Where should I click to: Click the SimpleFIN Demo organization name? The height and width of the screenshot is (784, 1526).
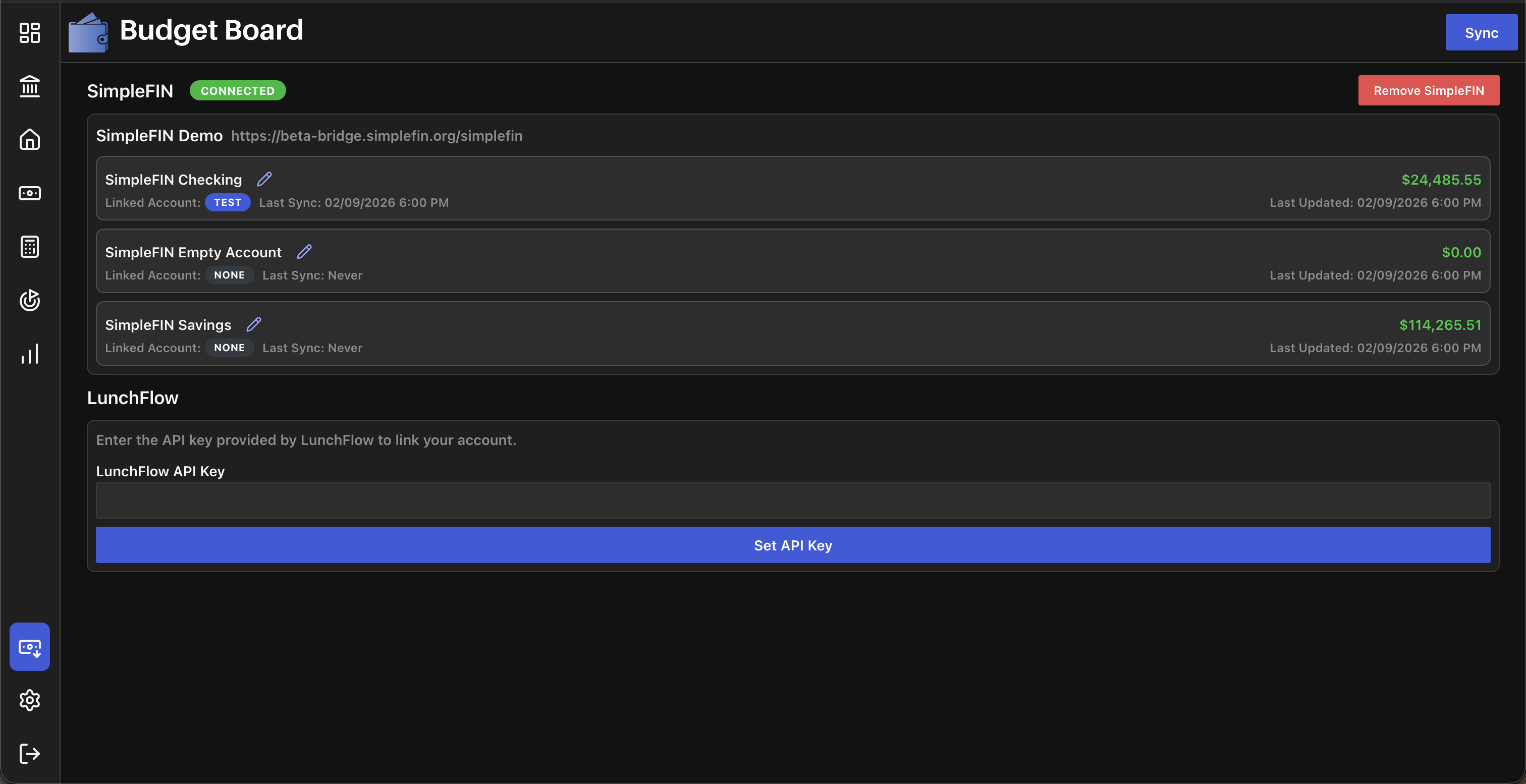(x=159, y=136)
